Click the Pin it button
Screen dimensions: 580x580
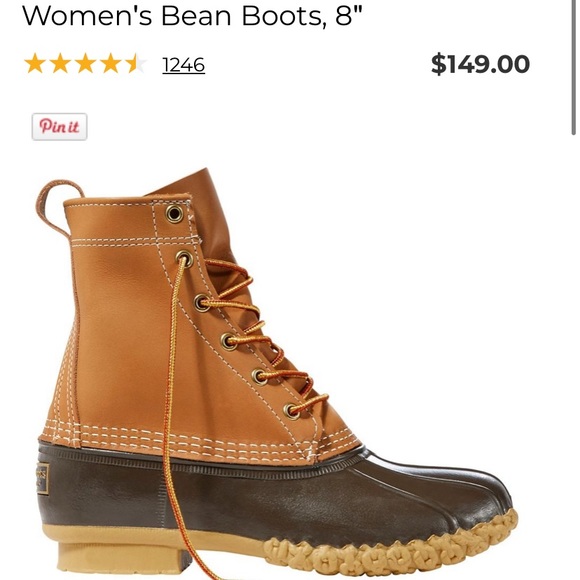(x=60, y=127)
